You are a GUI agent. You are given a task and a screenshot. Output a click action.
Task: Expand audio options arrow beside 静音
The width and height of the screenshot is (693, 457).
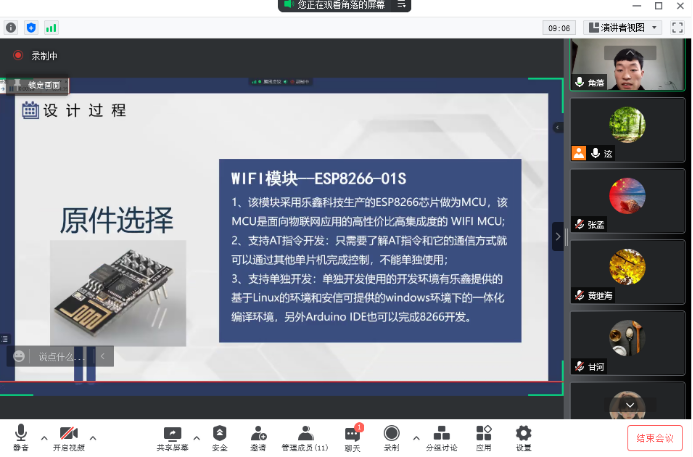point(44,438)
